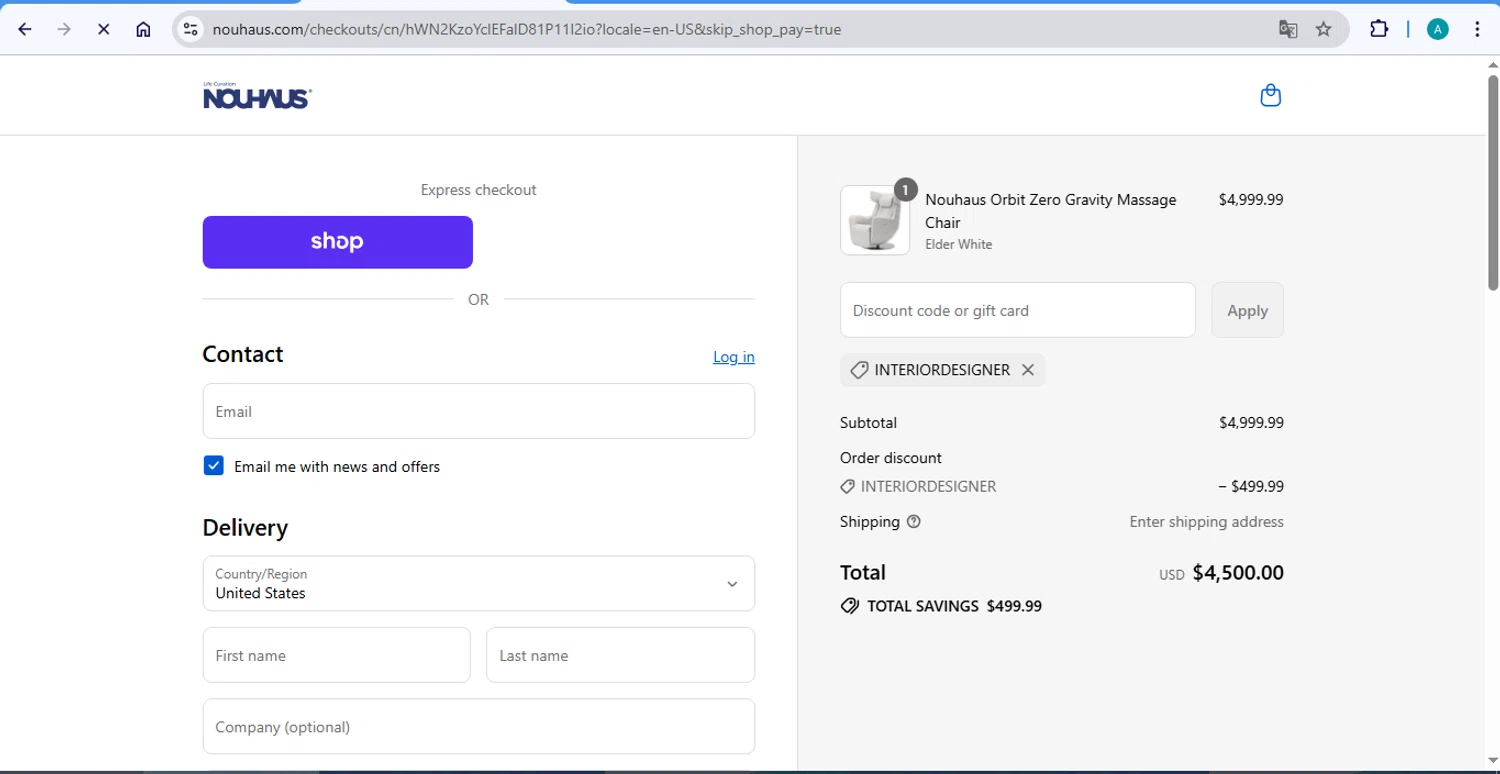Click the translate page icon
This screenshot has width=1500, height=774.
coord(1288,29)
